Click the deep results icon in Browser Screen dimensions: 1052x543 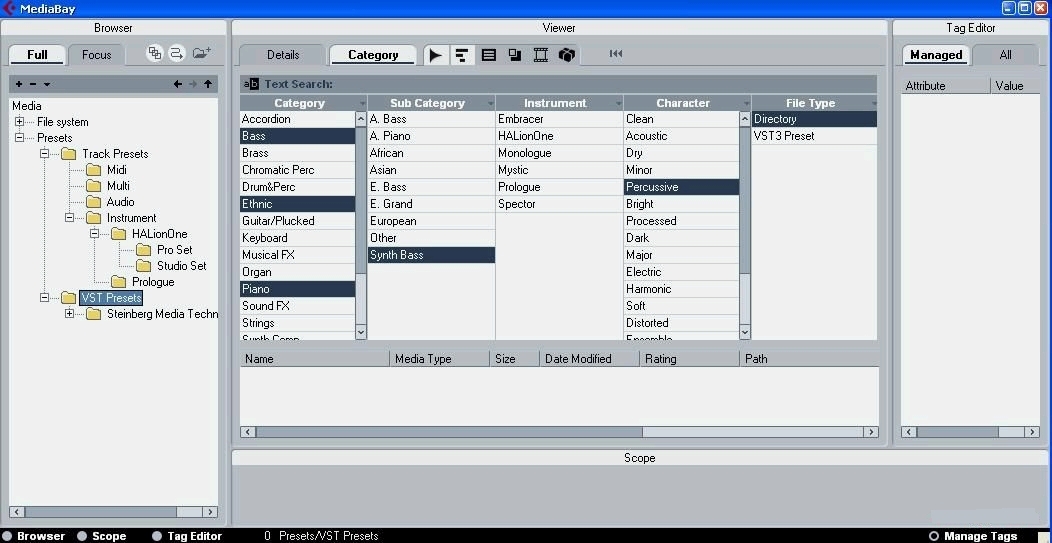click(155, 53)
